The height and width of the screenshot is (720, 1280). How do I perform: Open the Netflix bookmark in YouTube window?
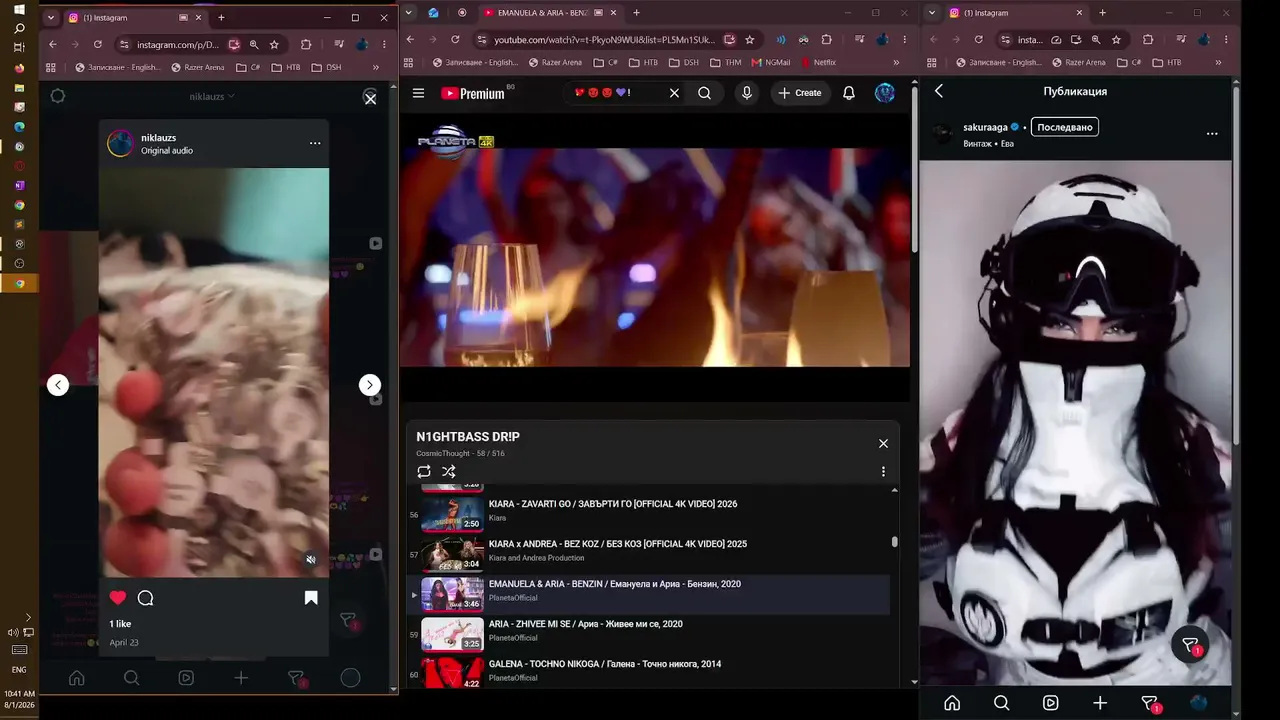817,62
